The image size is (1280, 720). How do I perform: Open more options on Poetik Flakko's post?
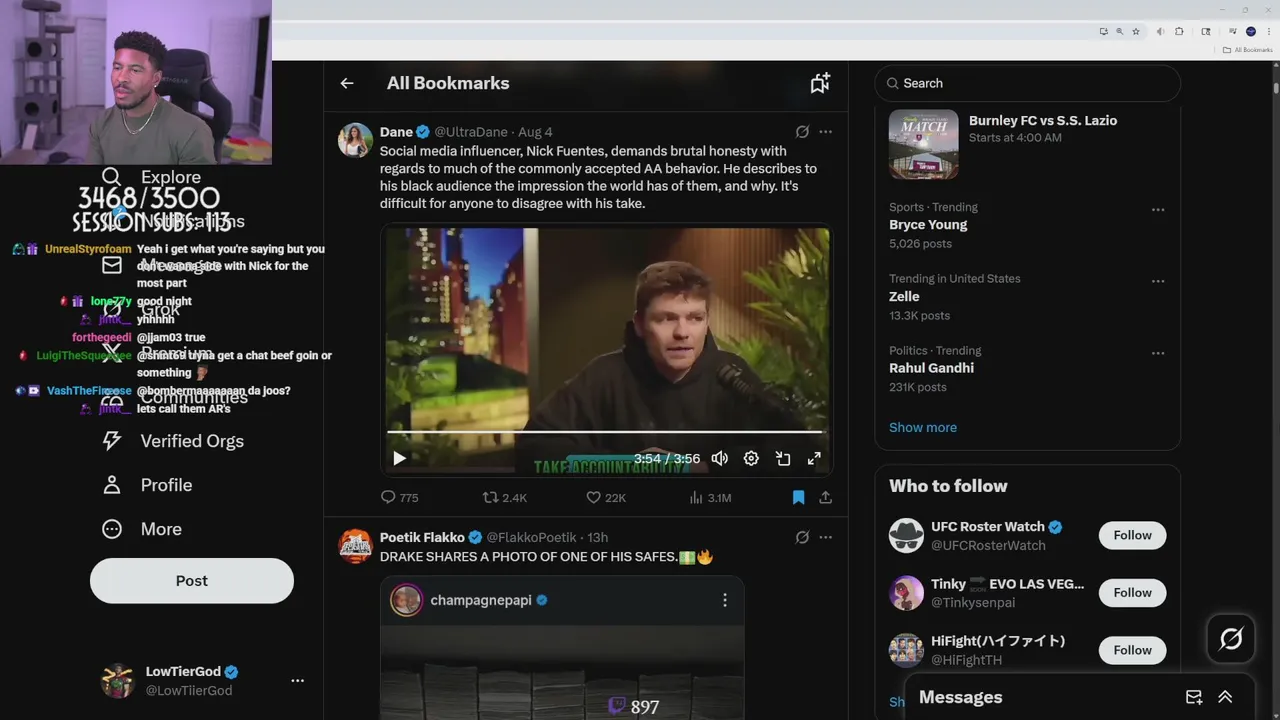point(825,537)
